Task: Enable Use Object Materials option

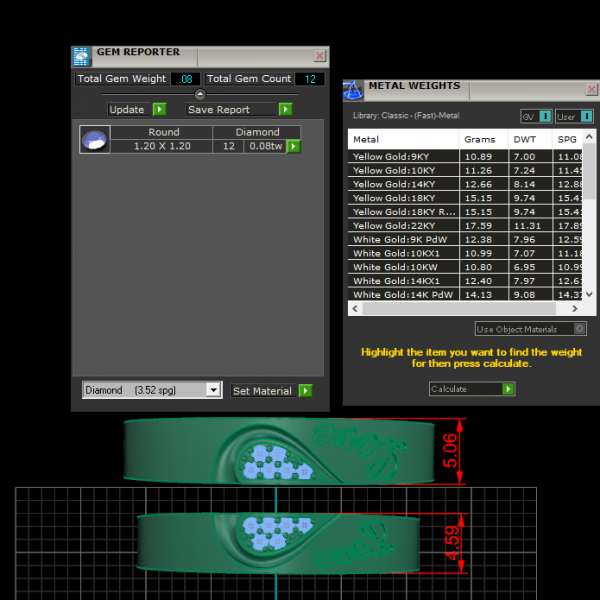Action: (580, 329)
